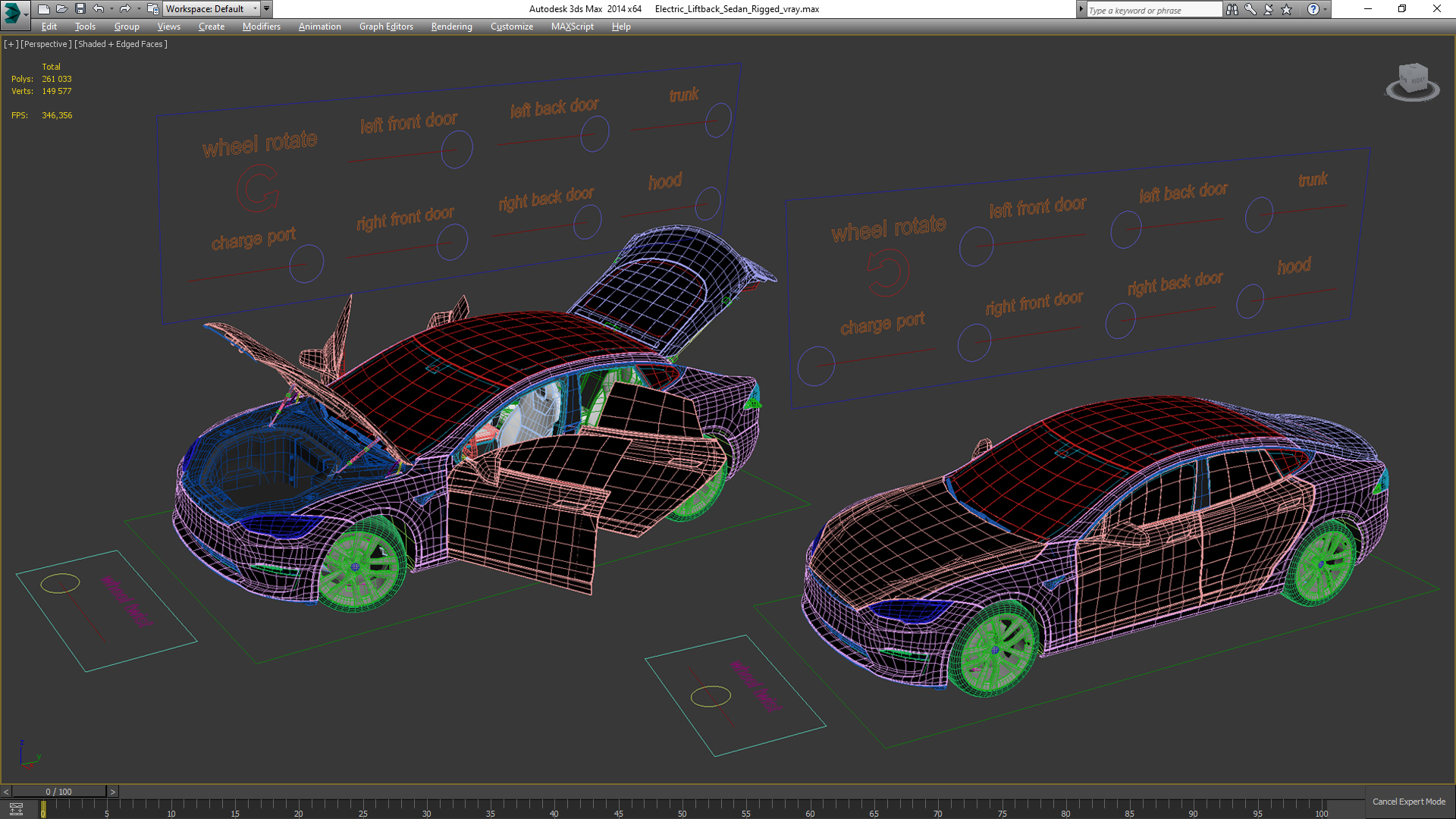Open the Customize menu
Screen dimensions: 1456x819
(x=512, y=27)
